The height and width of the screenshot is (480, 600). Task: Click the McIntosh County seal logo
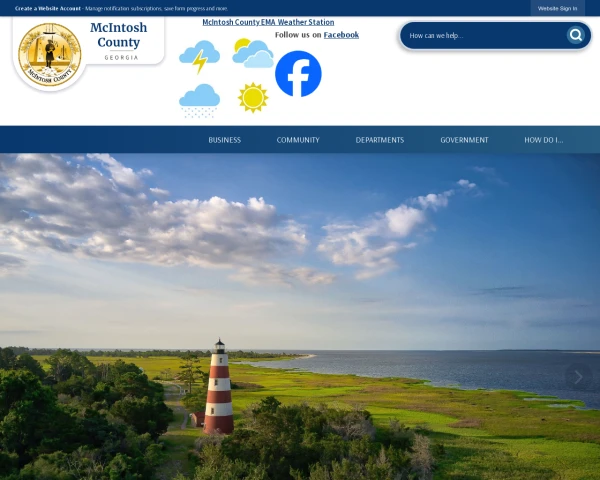tap(50, 54)
